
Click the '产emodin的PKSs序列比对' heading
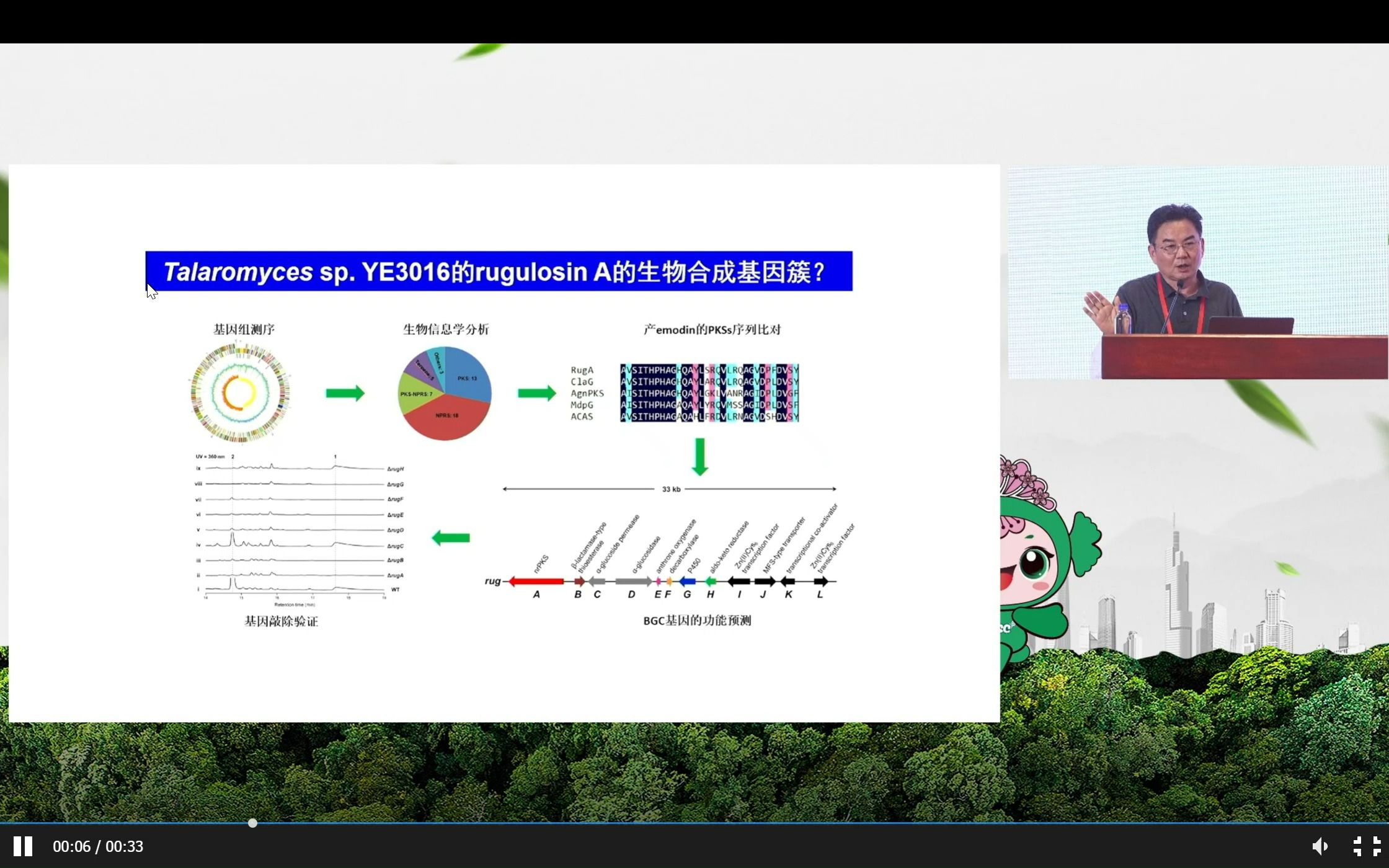(x=712, y=329)
